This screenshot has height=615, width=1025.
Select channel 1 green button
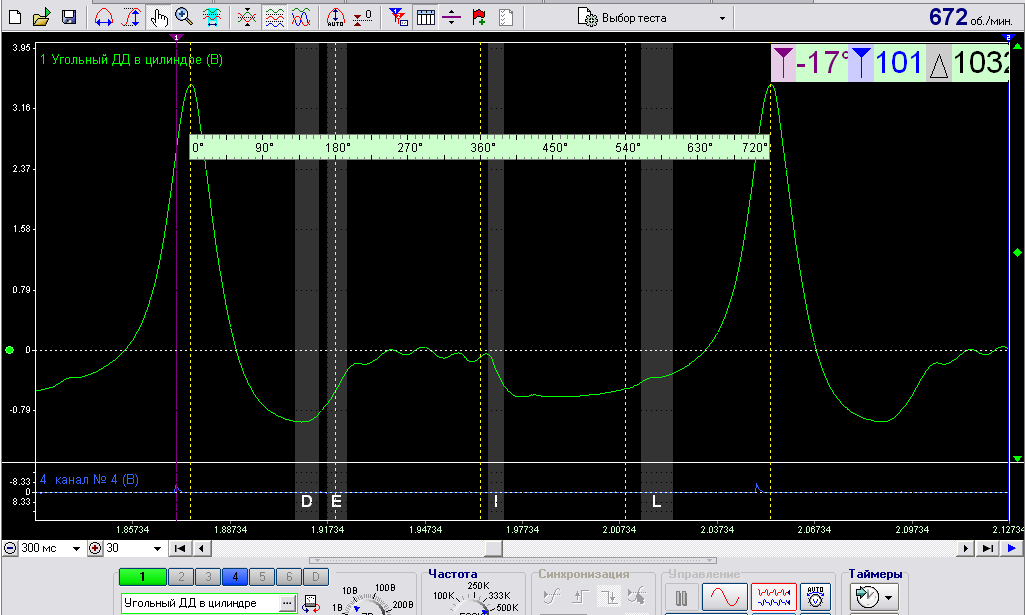coord(143,577)
